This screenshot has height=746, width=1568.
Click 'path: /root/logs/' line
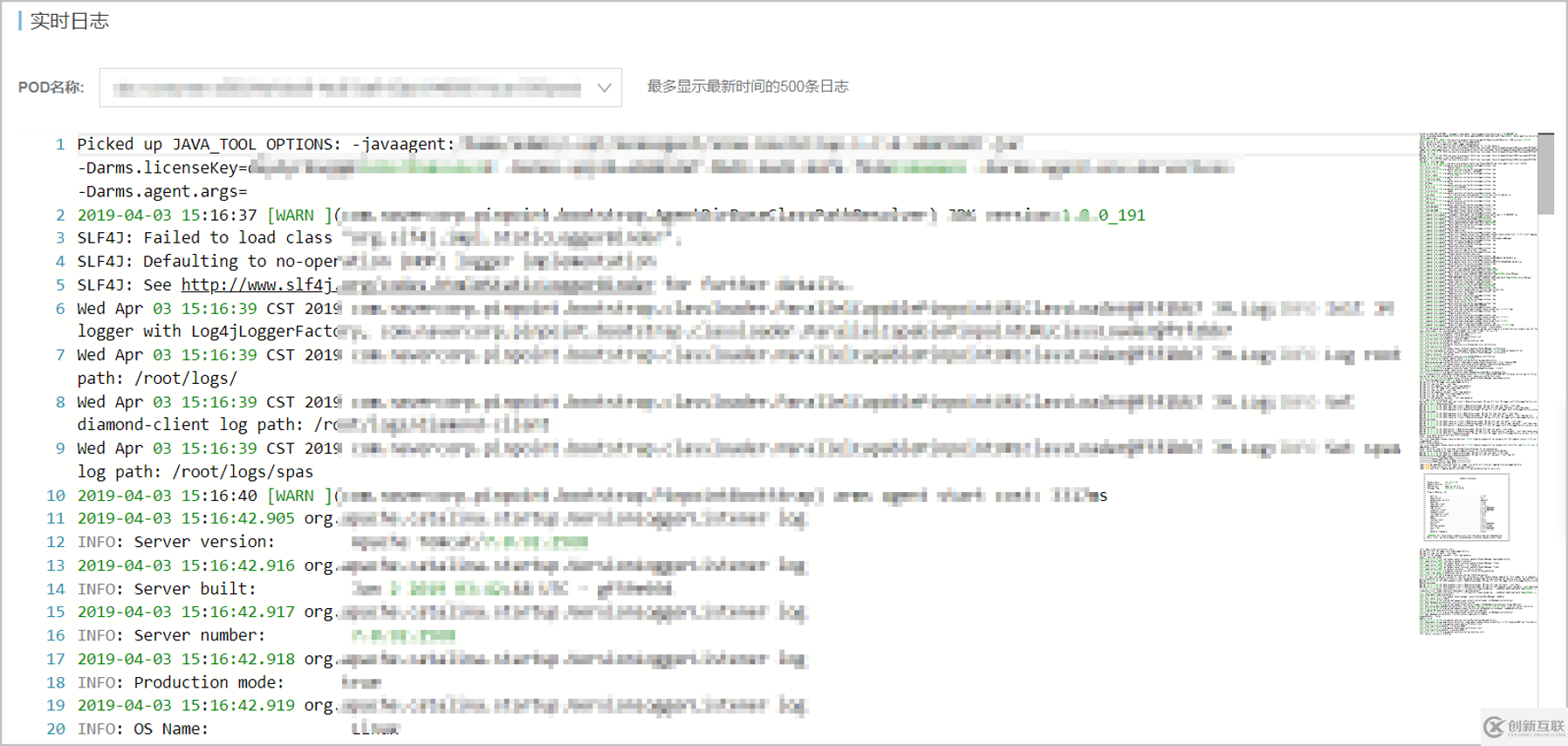pos(157,378)
